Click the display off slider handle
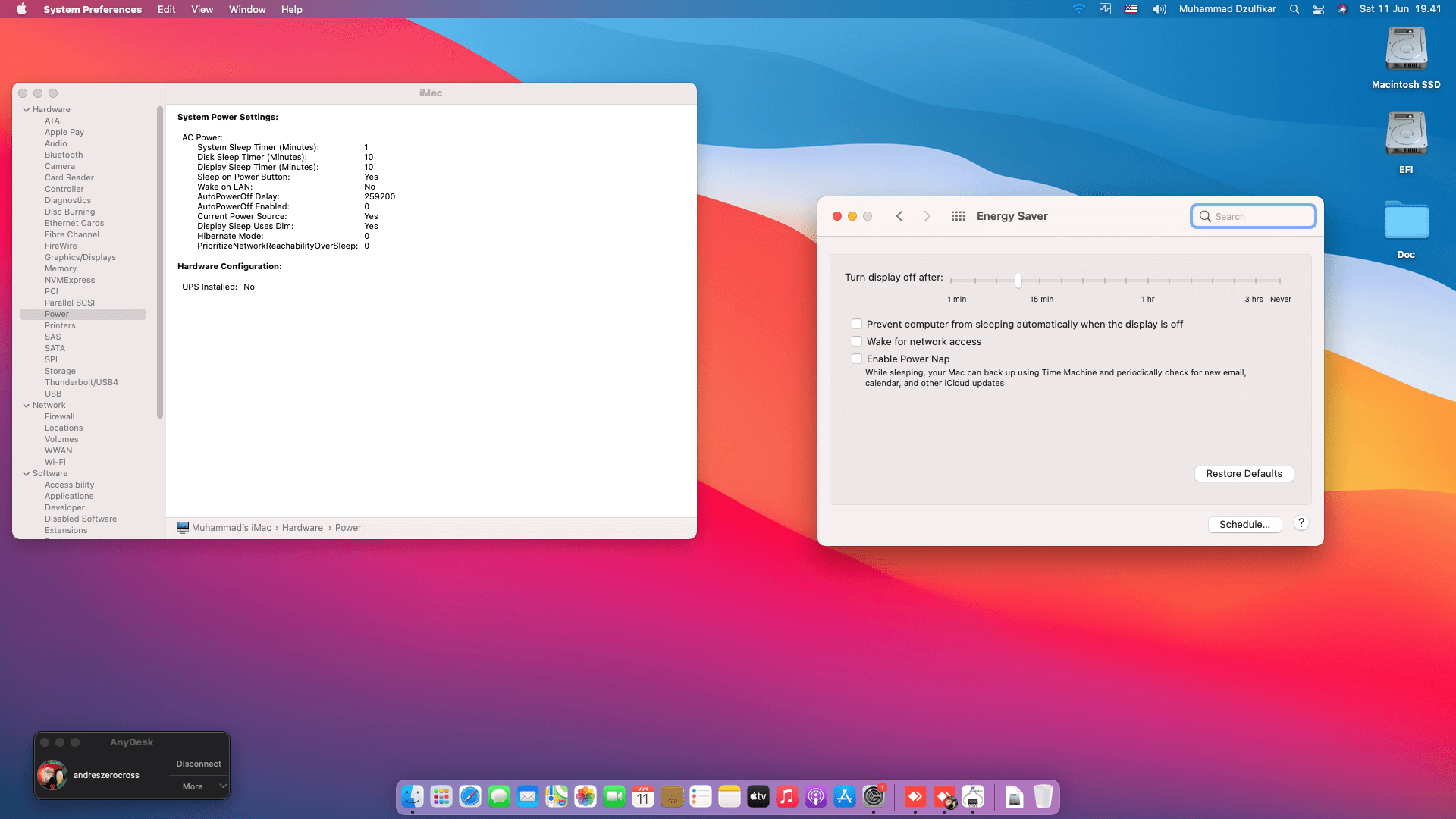Screen dimensions: 1456x819 pos(1018,281)
